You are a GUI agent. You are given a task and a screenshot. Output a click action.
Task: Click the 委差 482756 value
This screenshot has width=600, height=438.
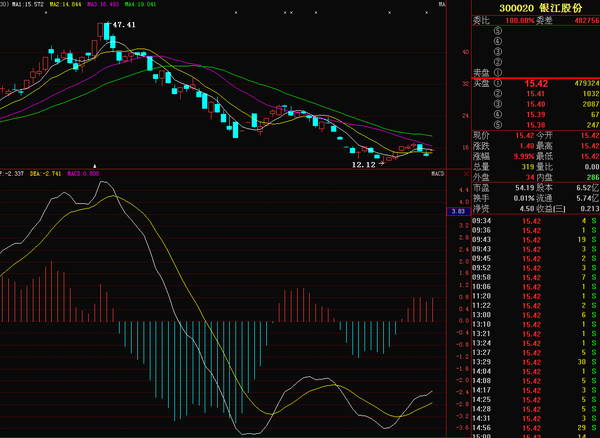click(x=587, y=21)
